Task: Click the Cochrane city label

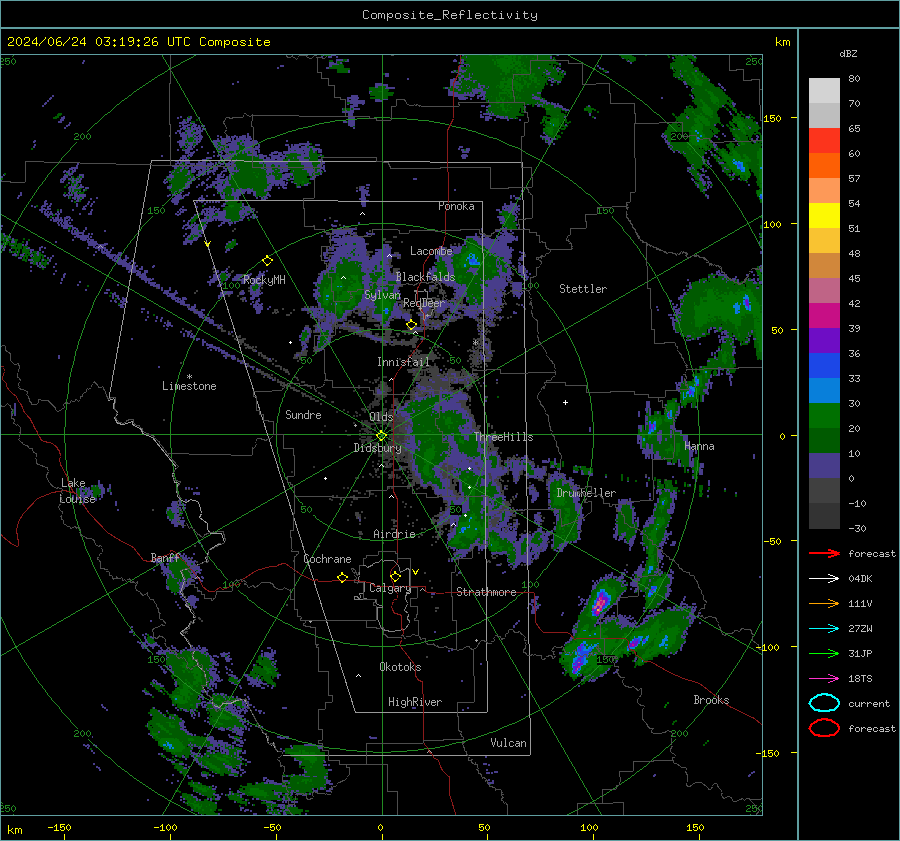Action: click(x=327, y=559)
